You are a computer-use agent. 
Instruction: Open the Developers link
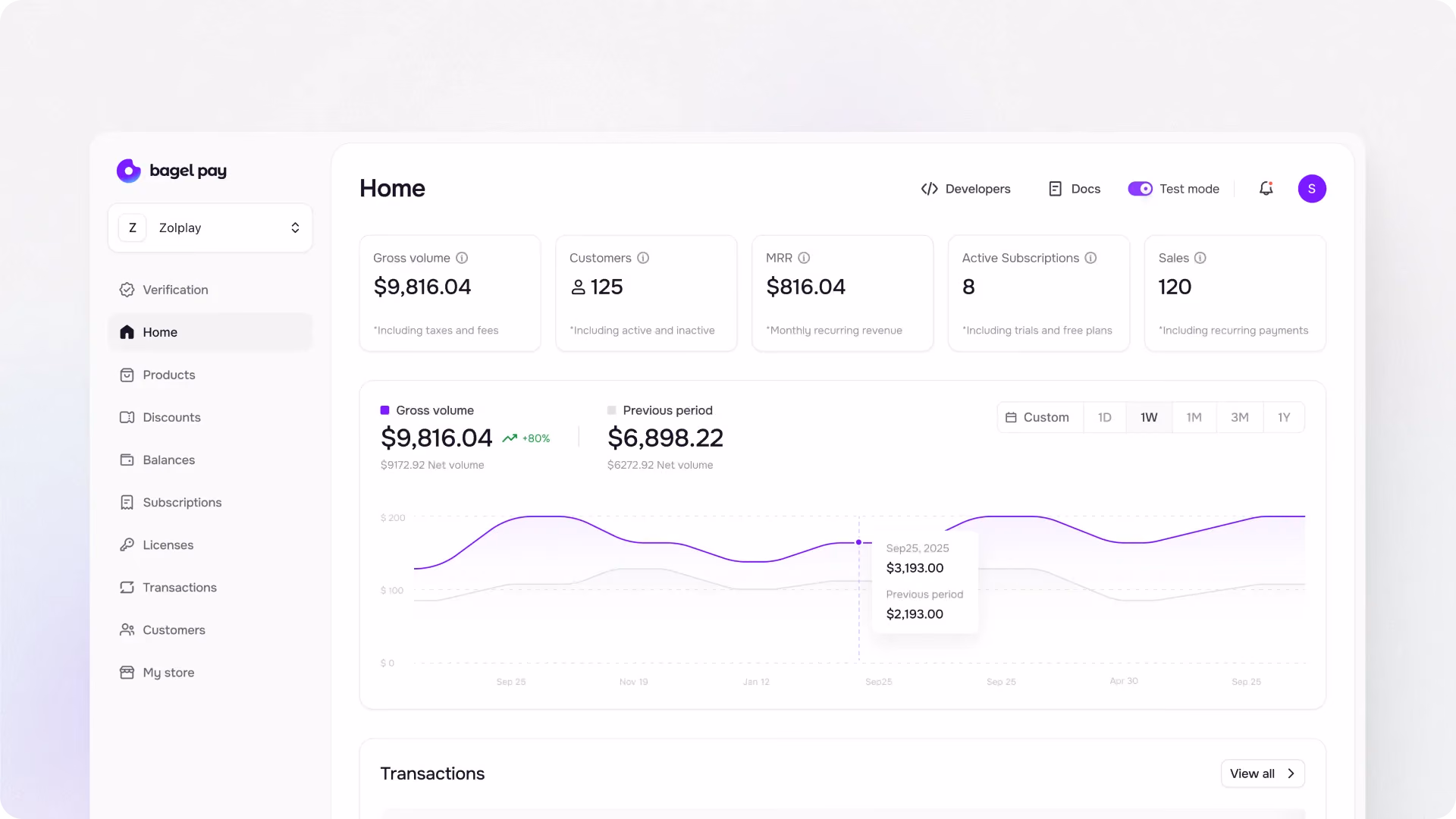(965, 189)
